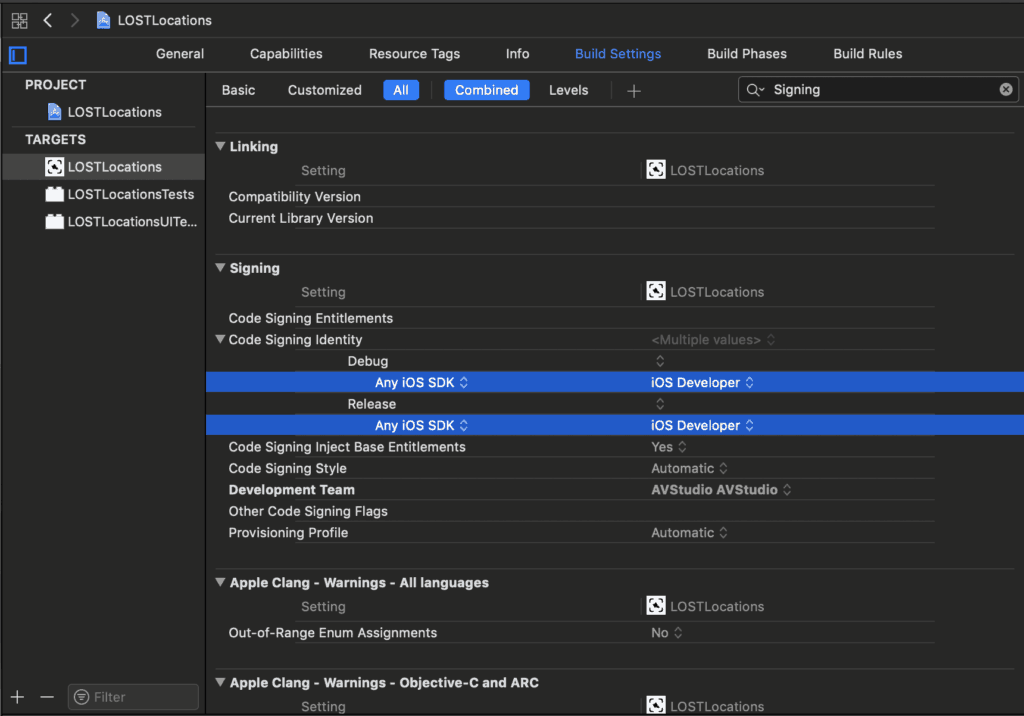This screenshot has height=716, width=1024.
Task: Open Code Signing Identity multiple values popup
Action: click(712, 340)
